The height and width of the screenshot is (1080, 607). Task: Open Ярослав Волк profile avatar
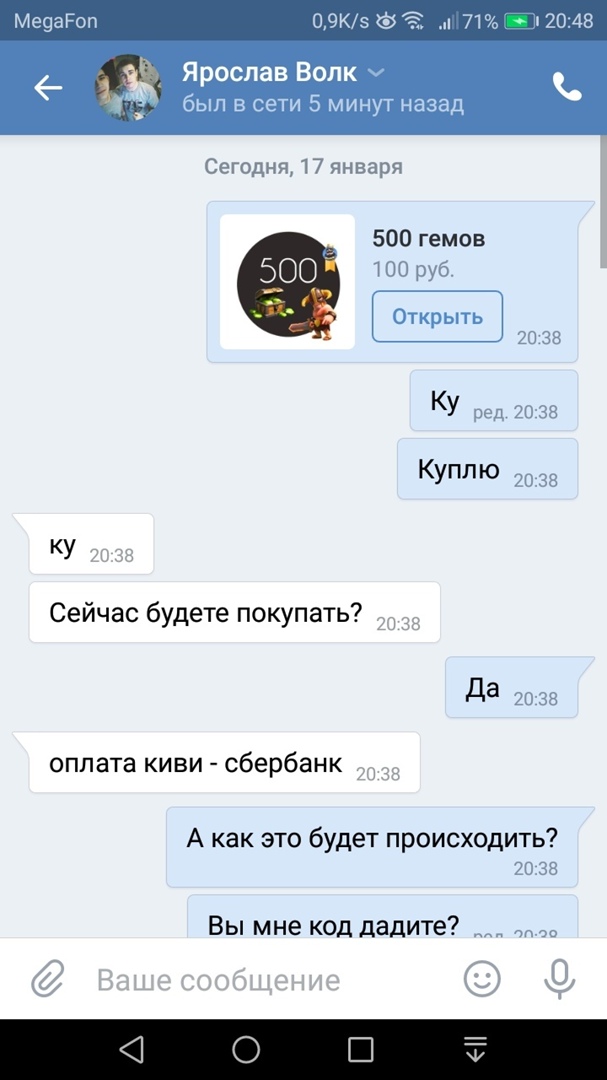point(127,87)
